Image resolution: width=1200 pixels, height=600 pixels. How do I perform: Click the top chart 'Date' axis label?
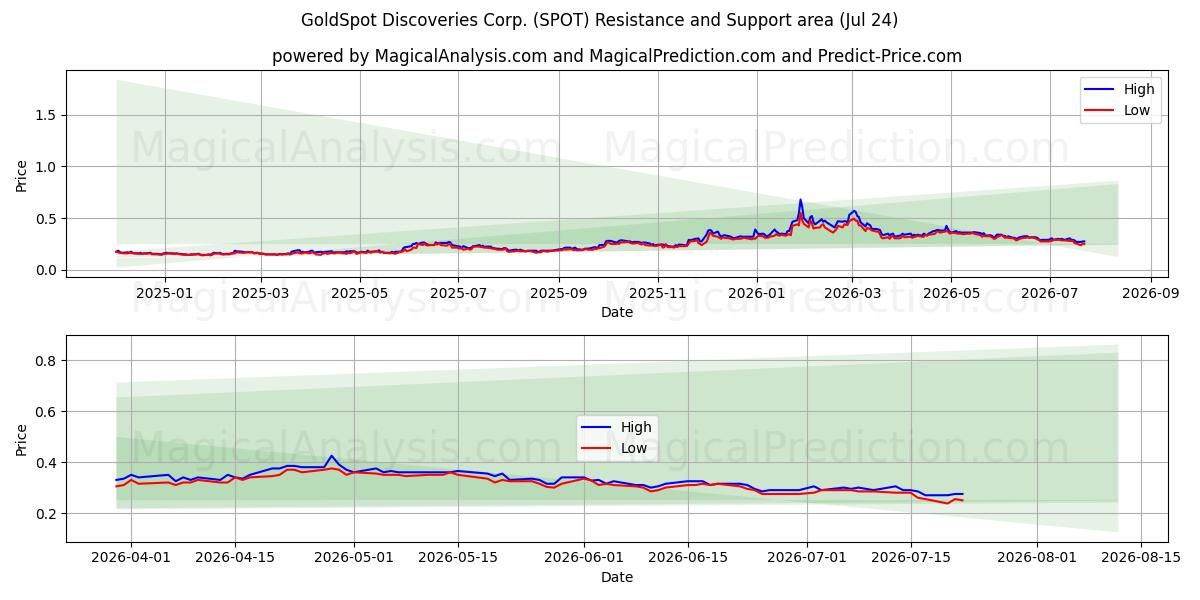pyautogui.click(x=617, y=312)
